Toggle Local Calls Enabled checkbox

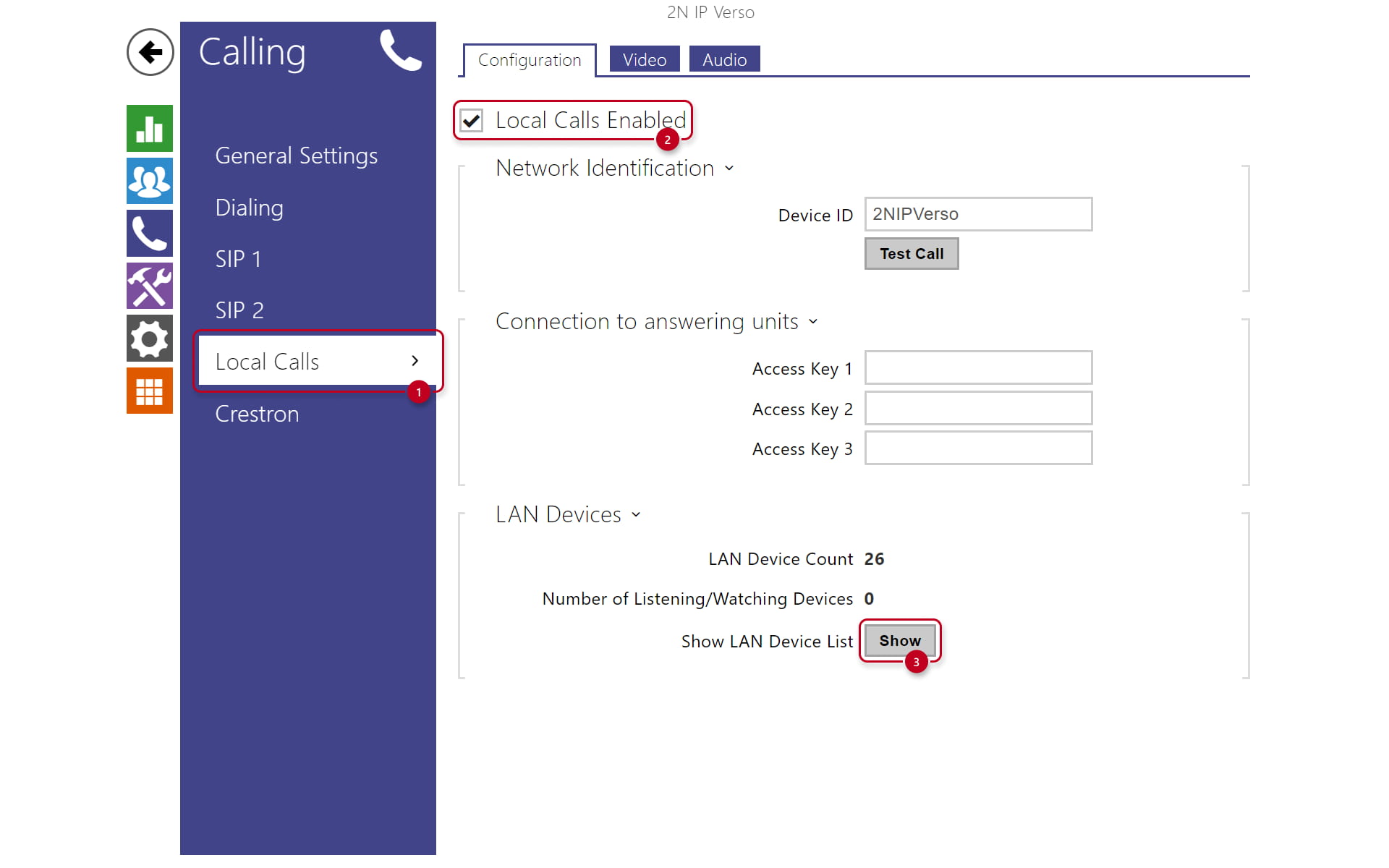click(x=472, y=120)
